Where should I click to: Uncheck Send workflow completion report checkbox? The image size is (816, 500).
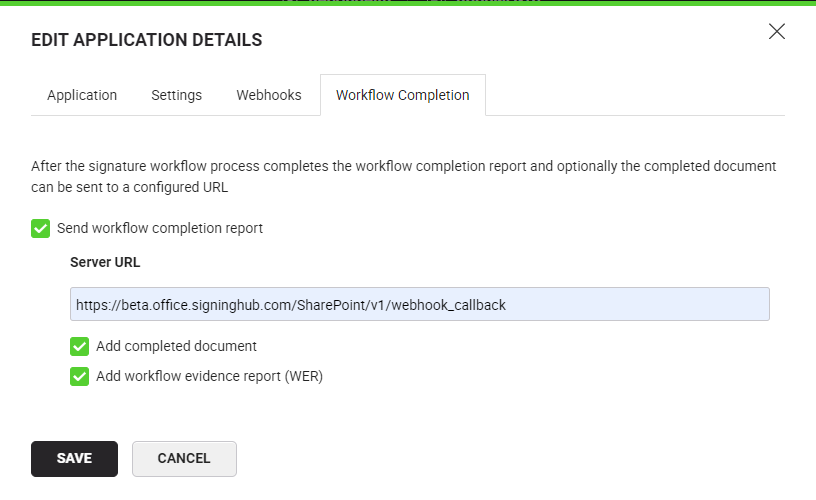point(40,228)
